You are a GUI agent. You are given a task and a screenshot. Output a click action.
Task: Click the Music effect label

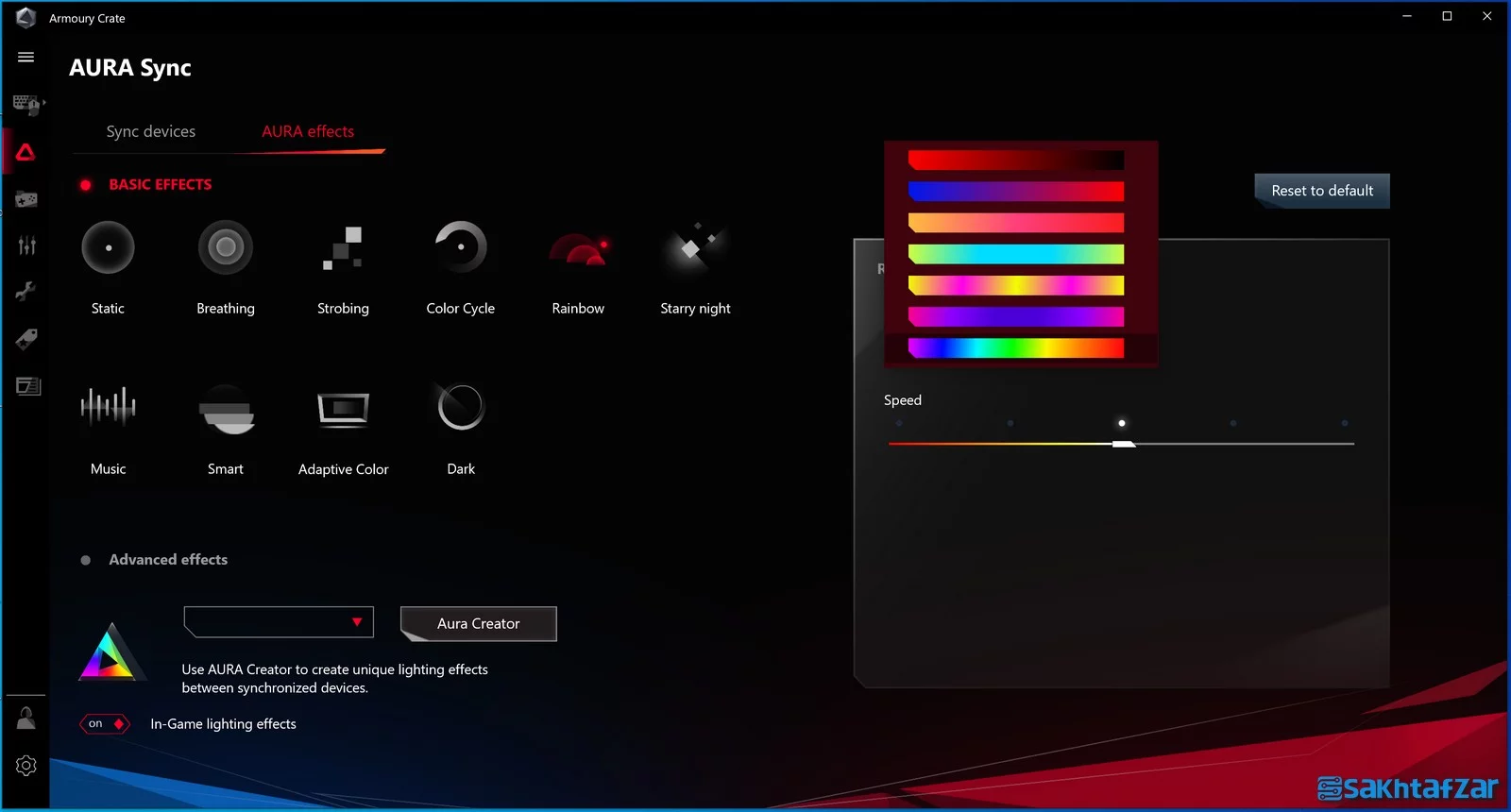tap(108, 469)
